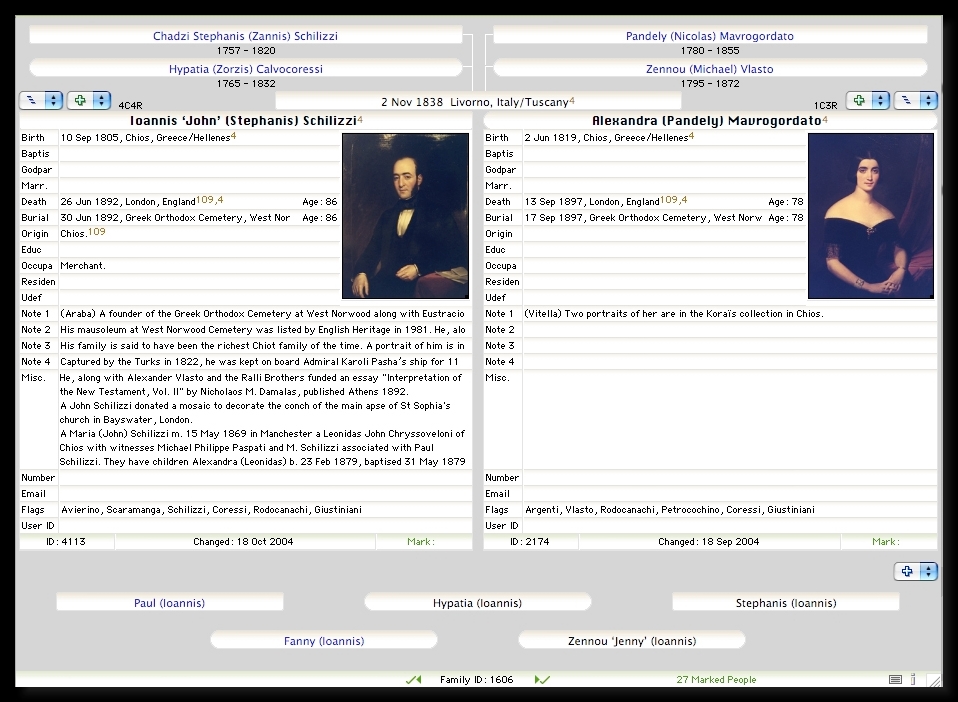
Task: Go to father Chadzi Stephanis (Zannis) Schilizzi
Action: 245,36
